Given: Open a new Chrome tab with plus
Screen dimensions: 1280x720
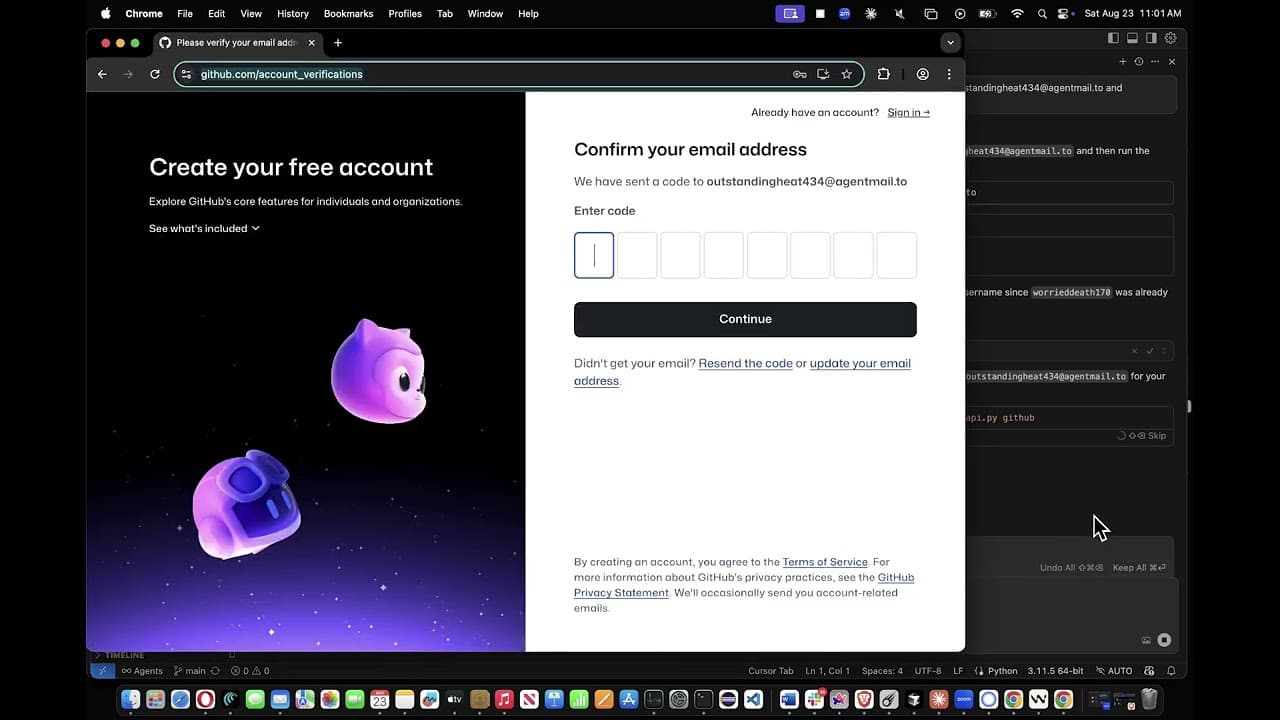Looking at the screenshot, I should (x=338, y=43).
